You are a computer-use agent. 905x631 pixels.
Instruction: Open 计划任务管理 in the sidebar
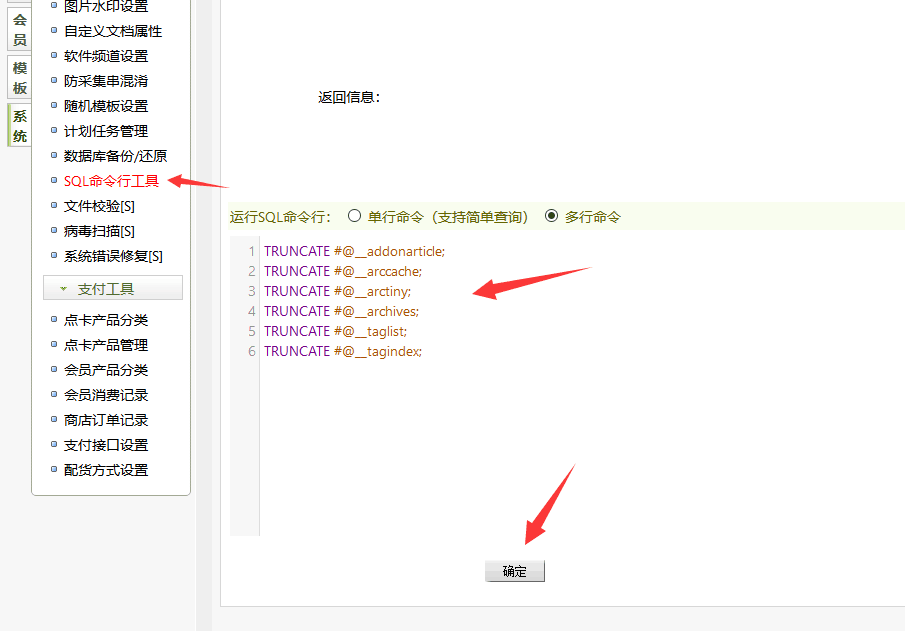(x=105, y=131)
